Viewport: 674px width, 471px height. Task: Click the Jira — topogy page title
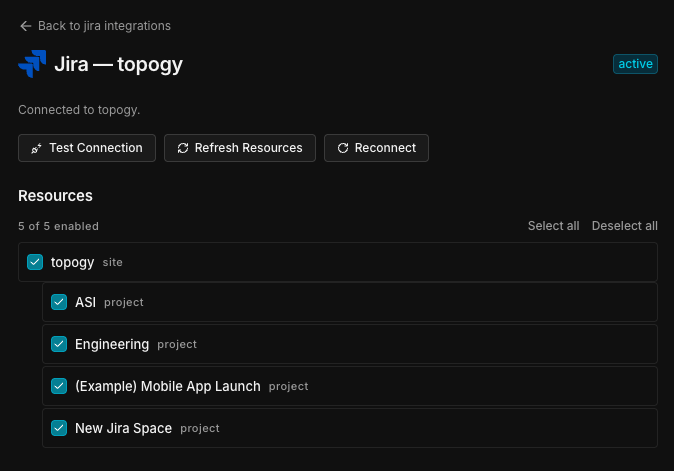point(119,64)
